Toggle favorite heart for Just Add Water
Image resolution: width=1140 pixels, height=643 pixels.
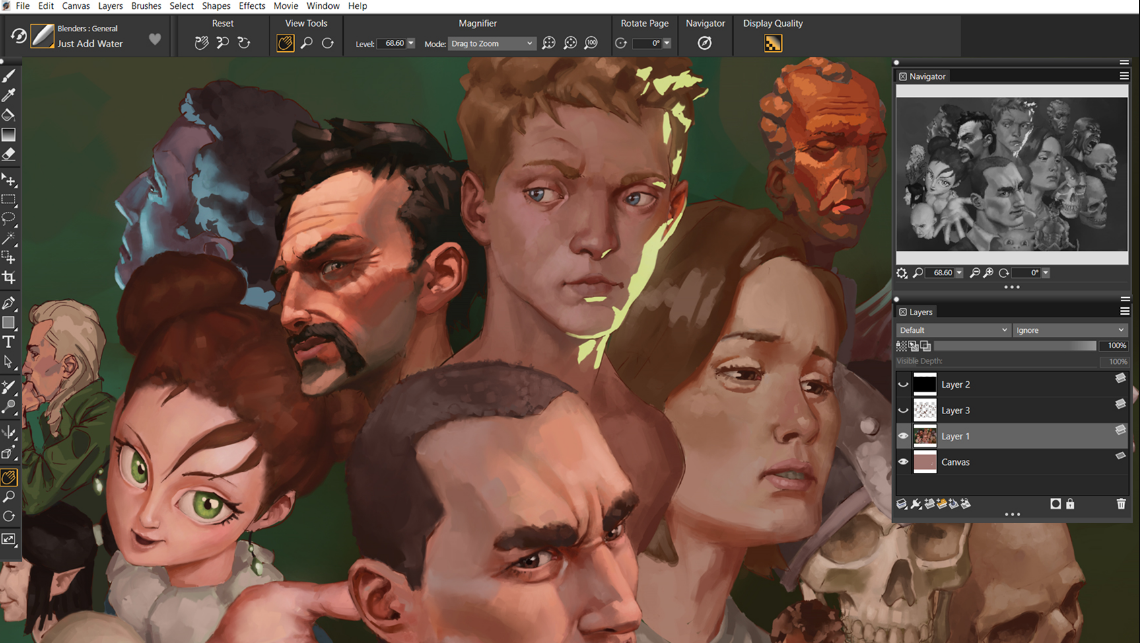(x=155, y=39)
